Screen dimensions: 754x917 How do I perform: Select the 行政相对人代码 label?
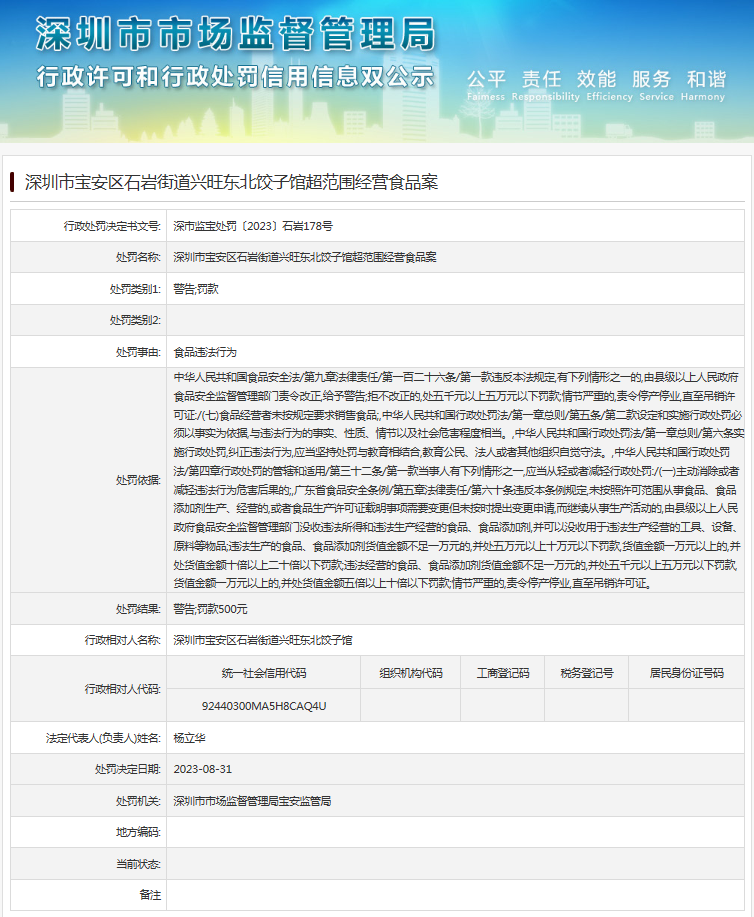(x=122, y=689)
